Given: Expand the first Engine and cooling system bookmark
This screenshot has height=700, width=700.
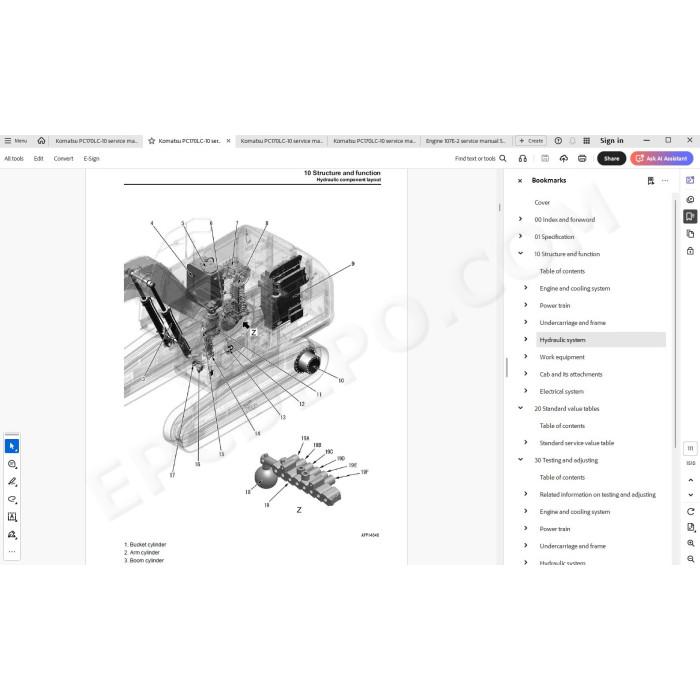Looking at the screenshot, I should tap(525, 288).
